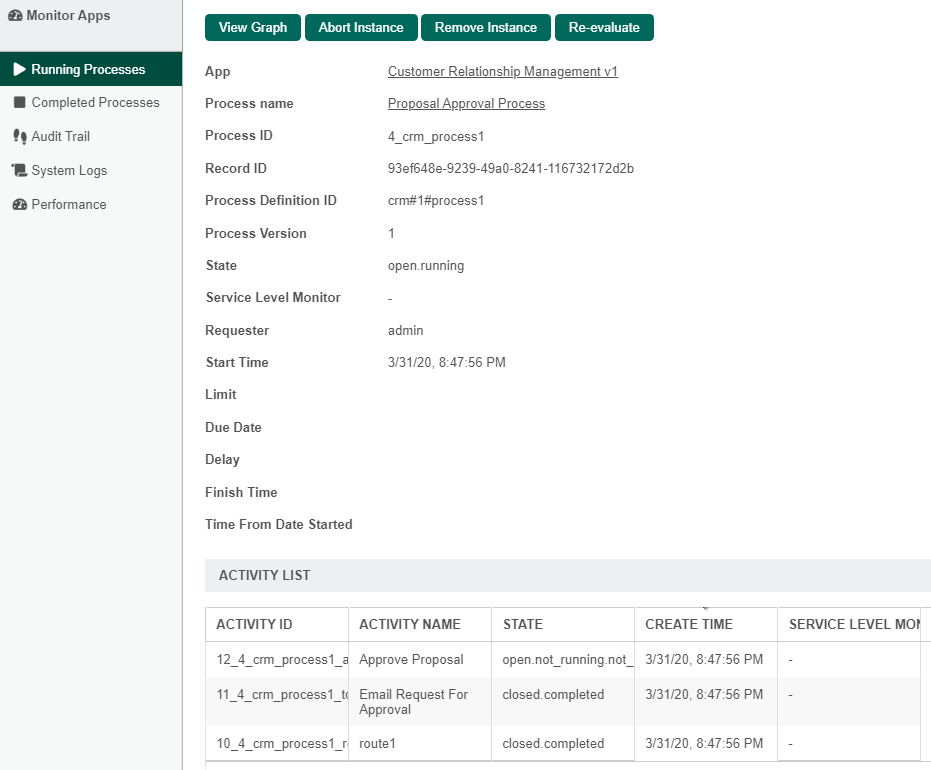Click the Running Processes play icon
931x770 pixels.
tap(19, 69)
